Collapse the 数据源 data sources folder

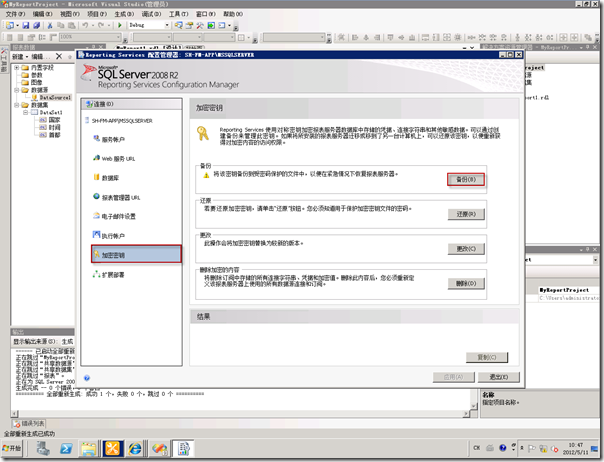17,90
